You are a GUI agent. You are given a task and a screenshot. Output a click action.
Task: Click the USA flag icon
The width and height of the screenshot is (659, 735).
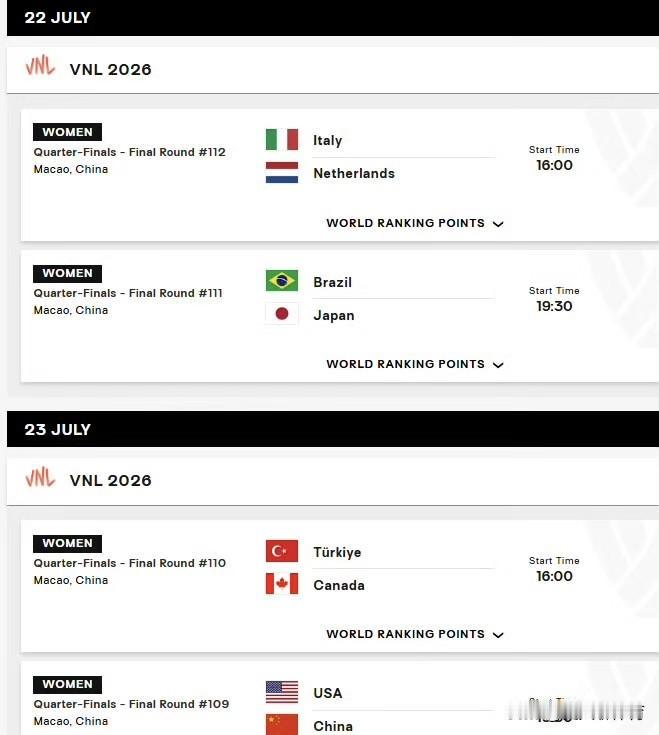tap(282, 692)
